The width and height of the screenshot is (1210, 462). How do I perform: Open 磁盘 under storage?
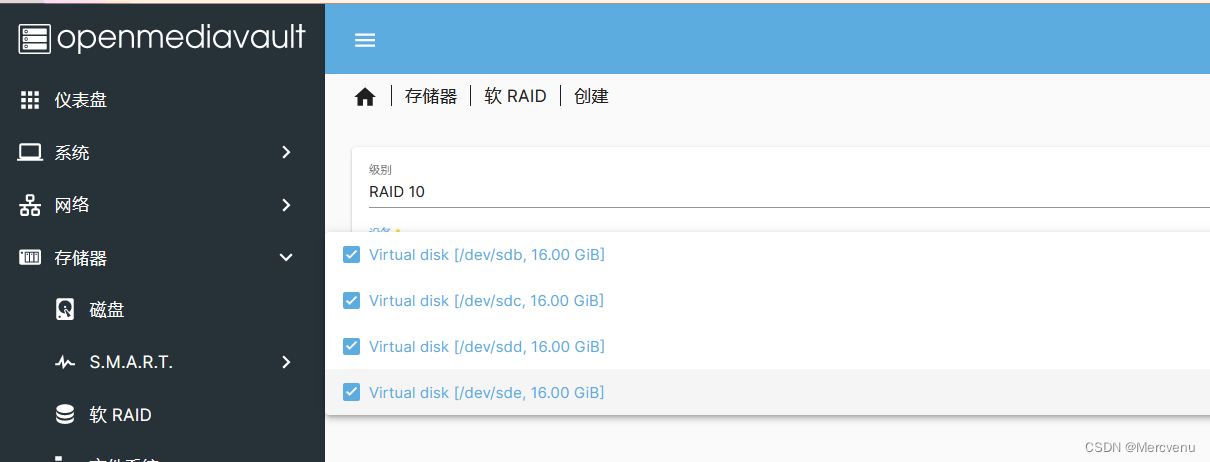(x=107, y=310)
